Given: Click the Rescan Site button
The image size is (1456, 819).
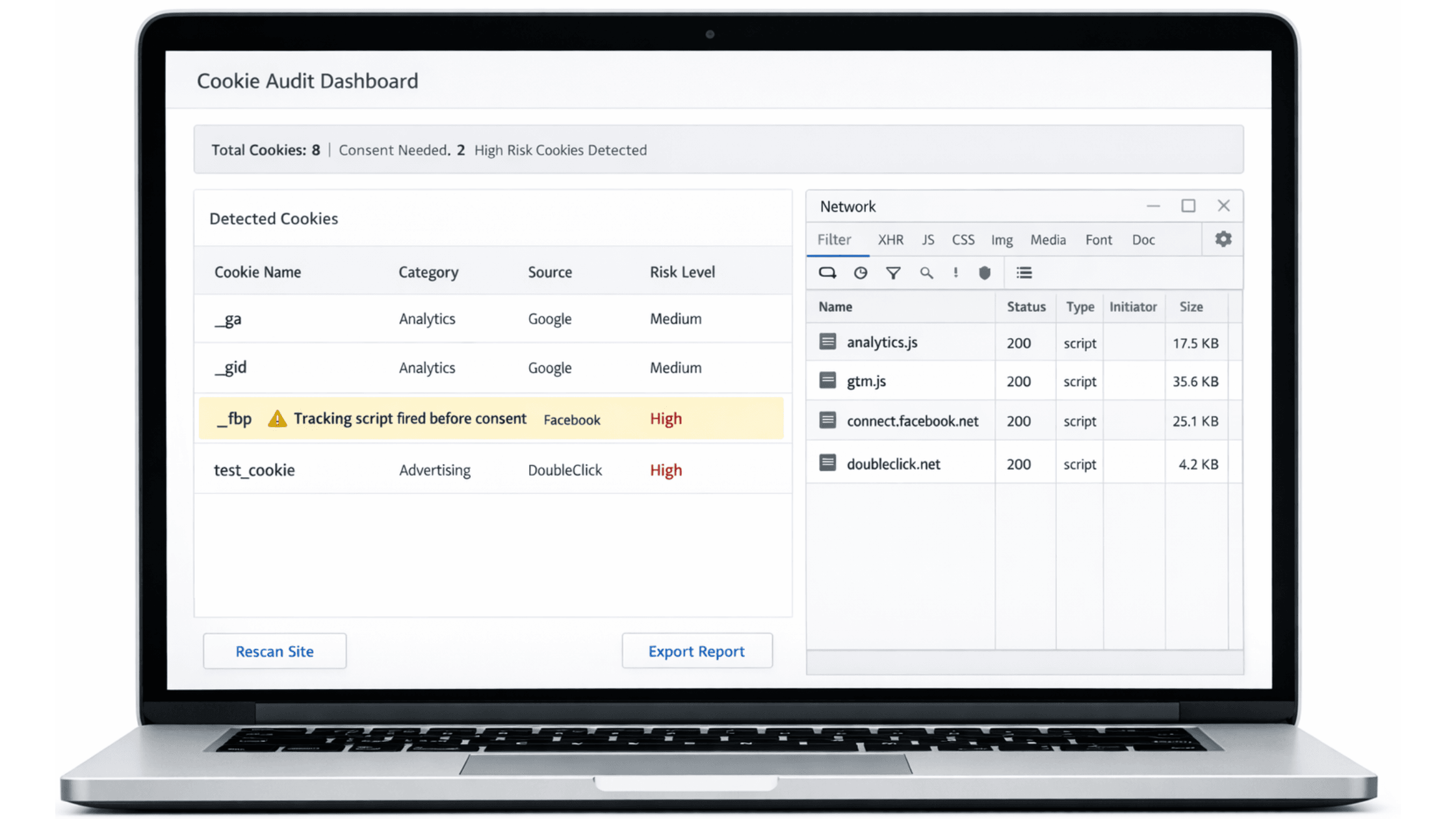Looking at the screenshot, I should coord(274,651).
